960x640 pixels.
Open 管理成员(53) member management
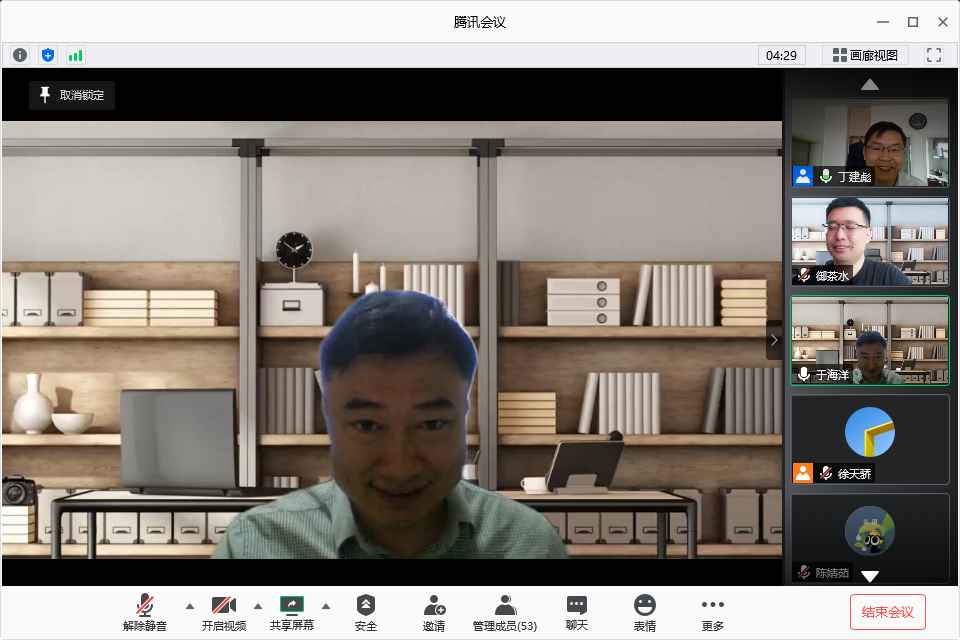coord(505,612)
